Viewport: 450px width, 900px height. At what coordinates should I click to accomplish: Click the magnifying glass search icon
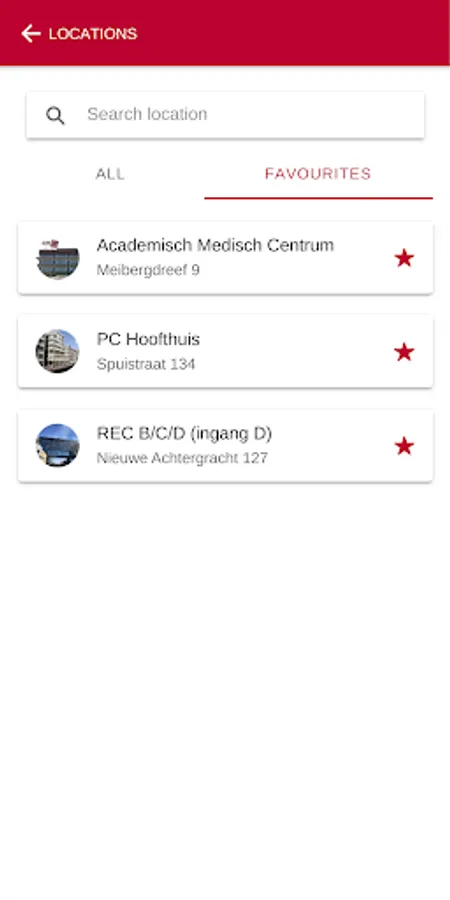click(55, 115)
